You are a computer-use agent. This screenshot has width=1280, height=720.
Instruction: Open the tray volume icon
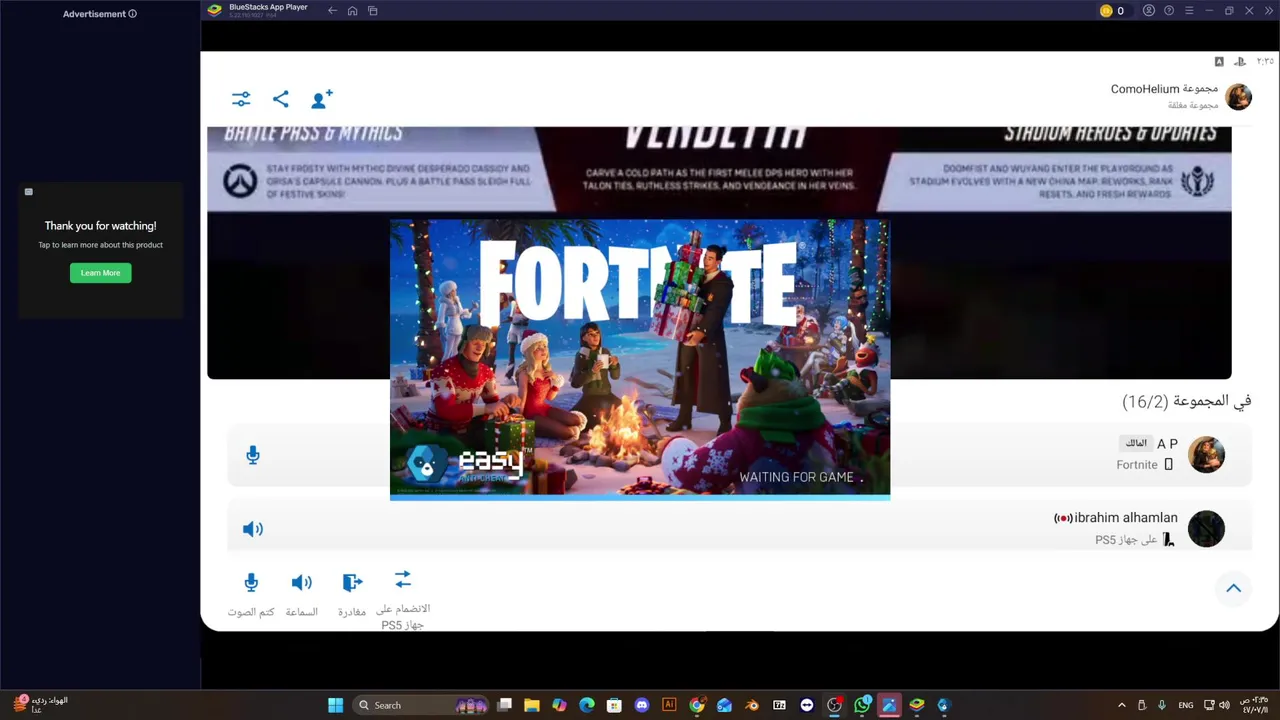click(x=1224, y=705)
